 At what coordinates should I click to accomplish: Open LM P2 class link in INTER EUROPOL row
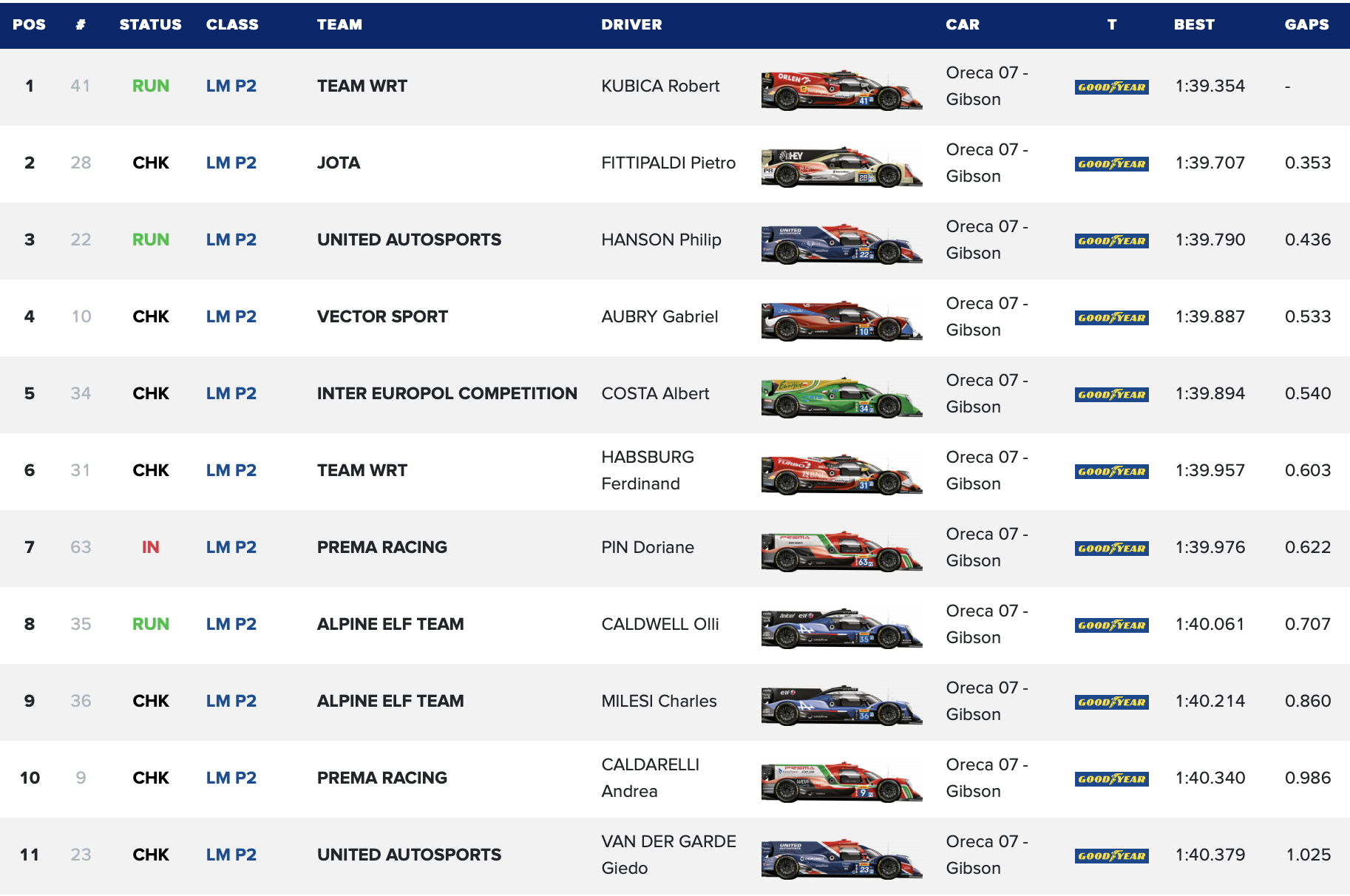click(231, 393)
